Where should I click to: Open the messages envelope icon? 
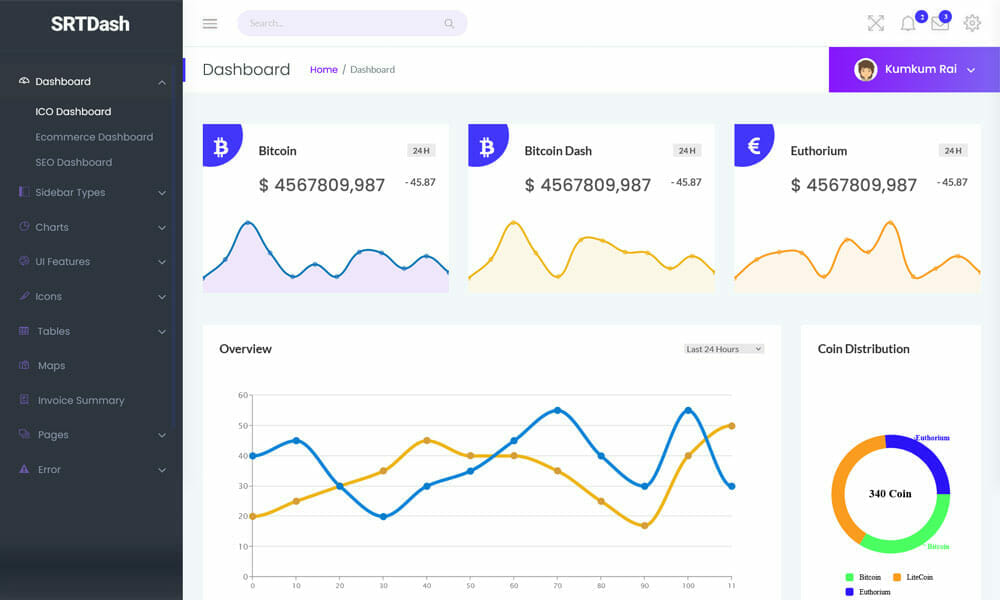pos(940,23)
